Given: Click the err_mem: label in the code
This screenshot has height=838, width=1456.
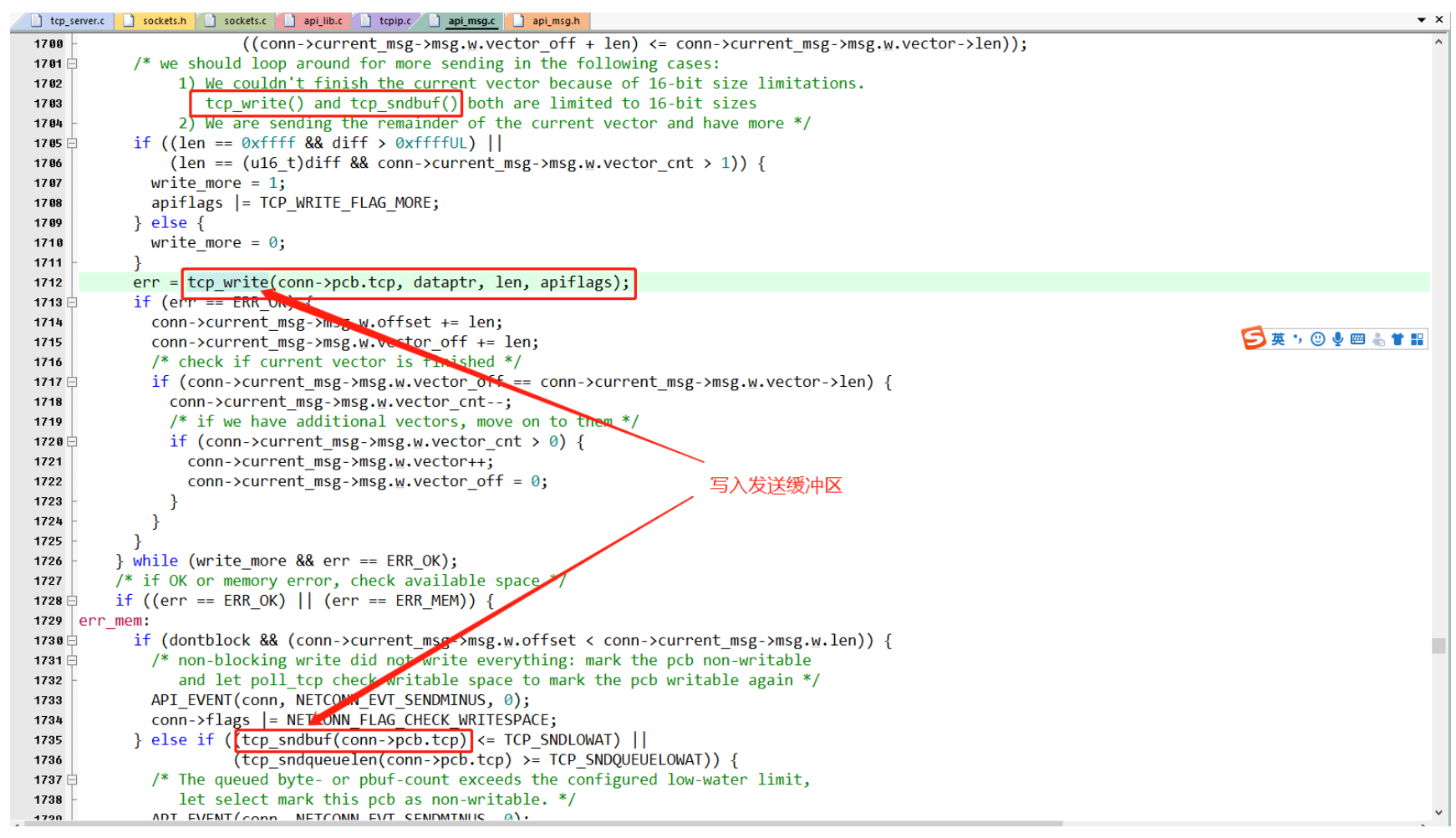Looking at the screenshot, I should 115,621.
